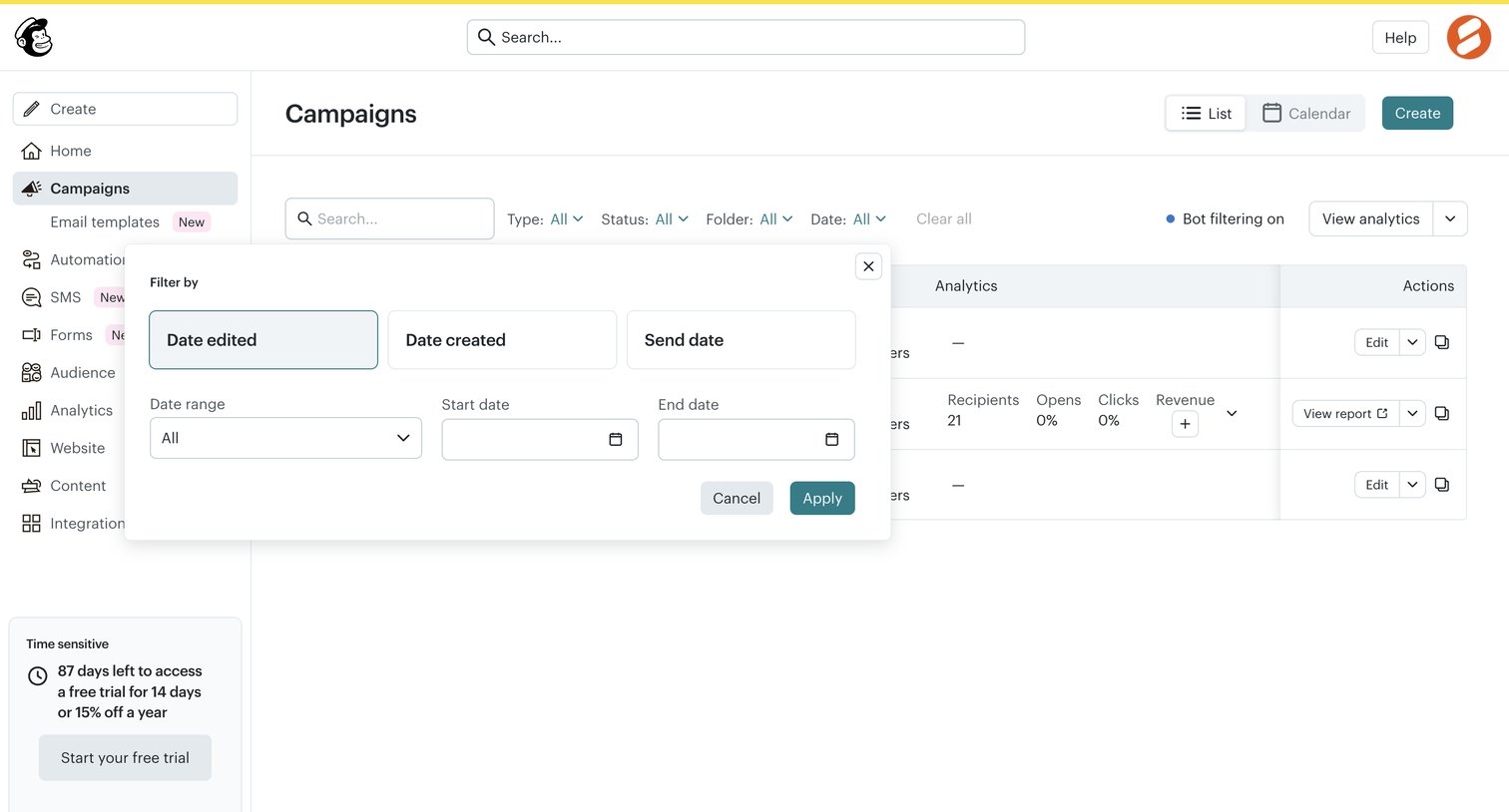
Task: Click the campaigns Search field
Action: 389,218
